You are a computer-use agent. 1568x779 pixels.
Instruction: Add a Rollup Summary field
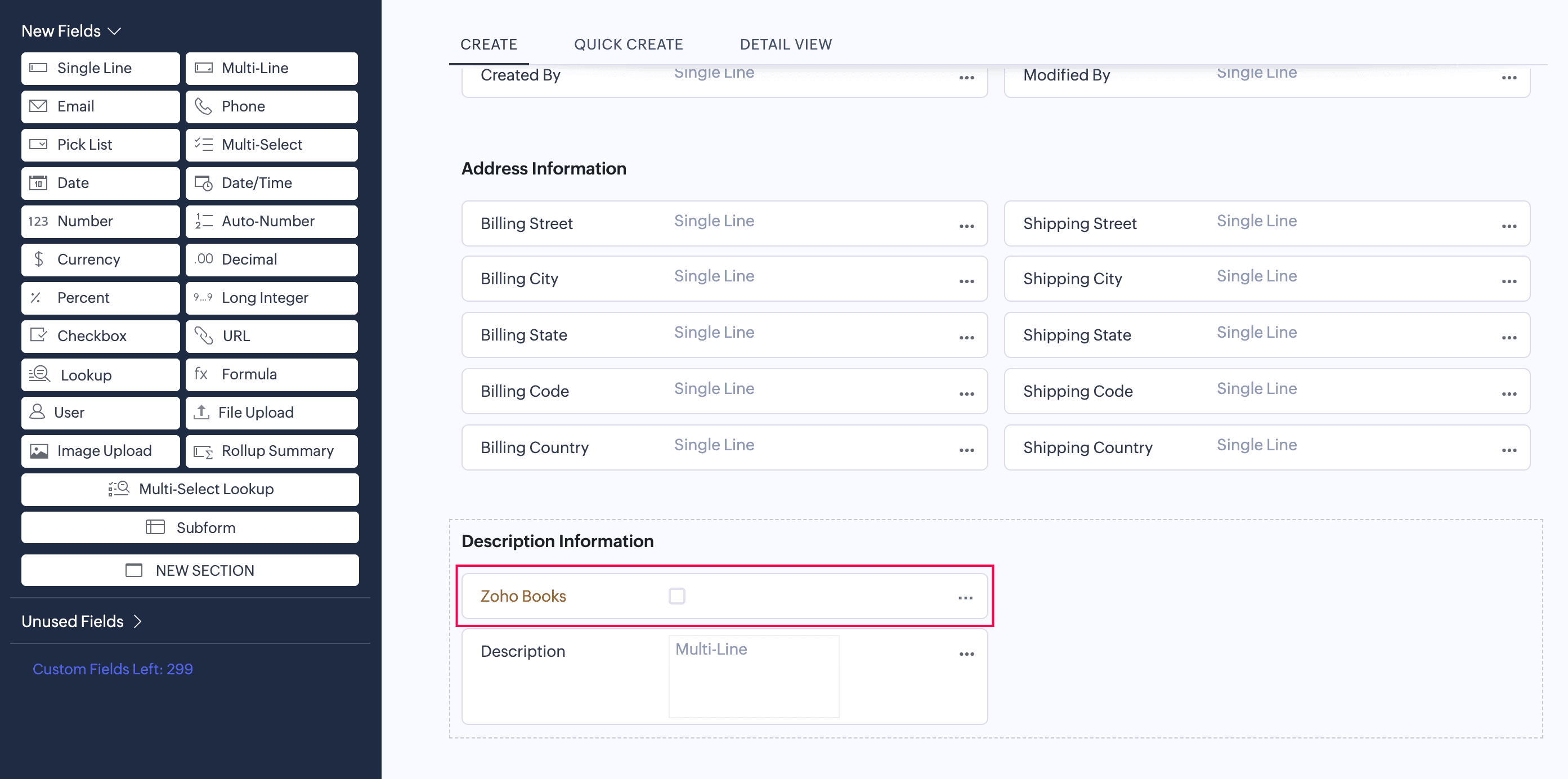click(x=271, y=450)
